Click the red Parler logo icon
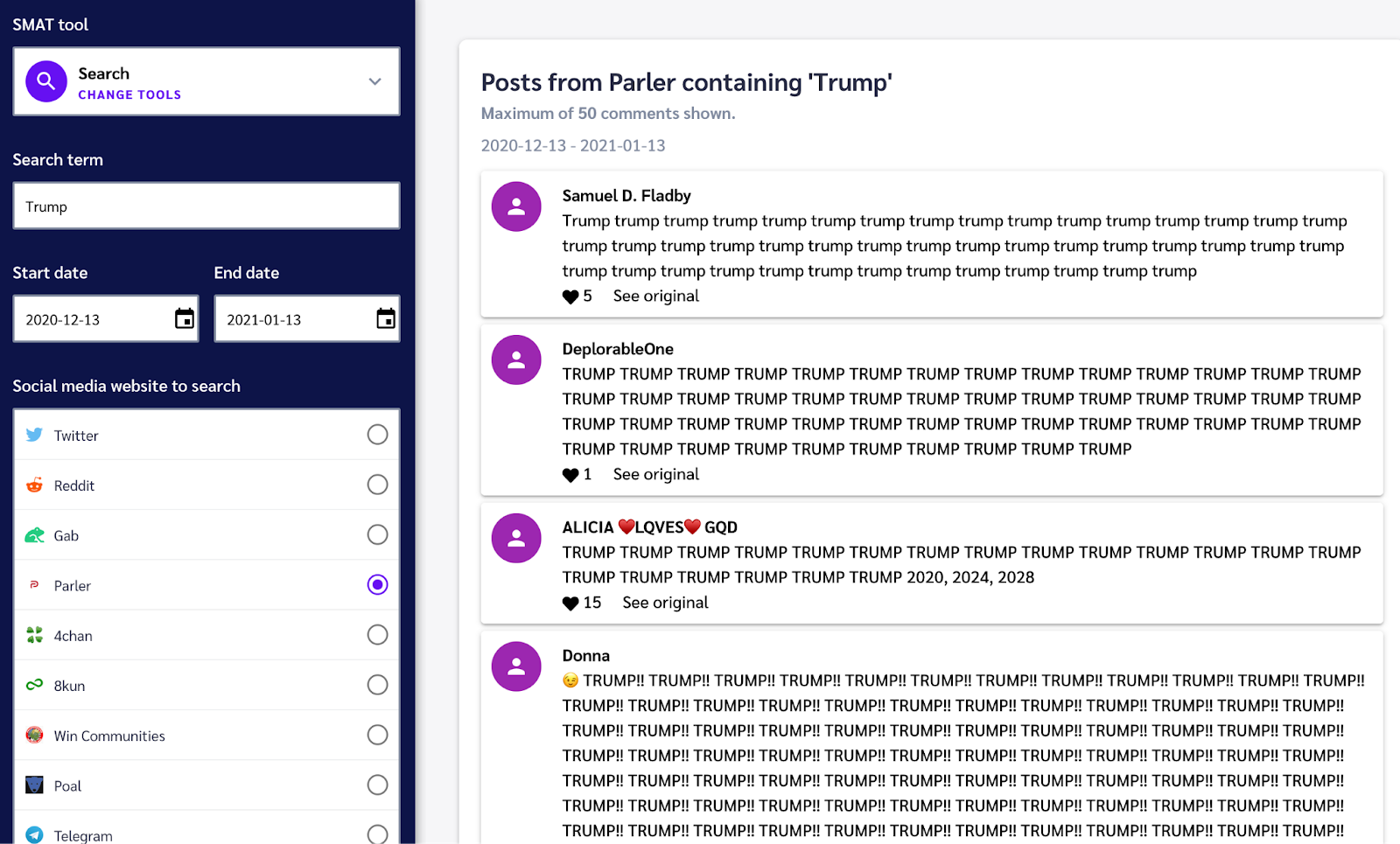 click(34, 584)
